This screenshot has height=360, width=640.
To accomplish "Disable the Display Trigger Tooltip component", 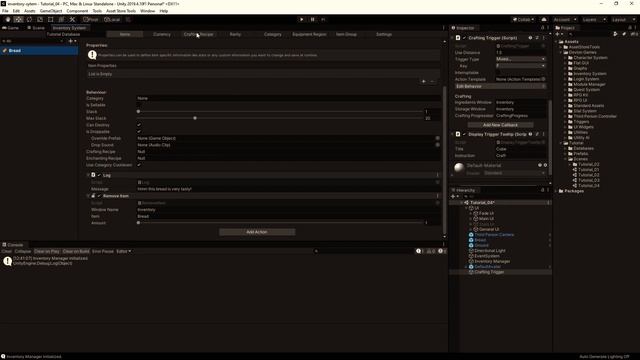I will pos(464,134).
